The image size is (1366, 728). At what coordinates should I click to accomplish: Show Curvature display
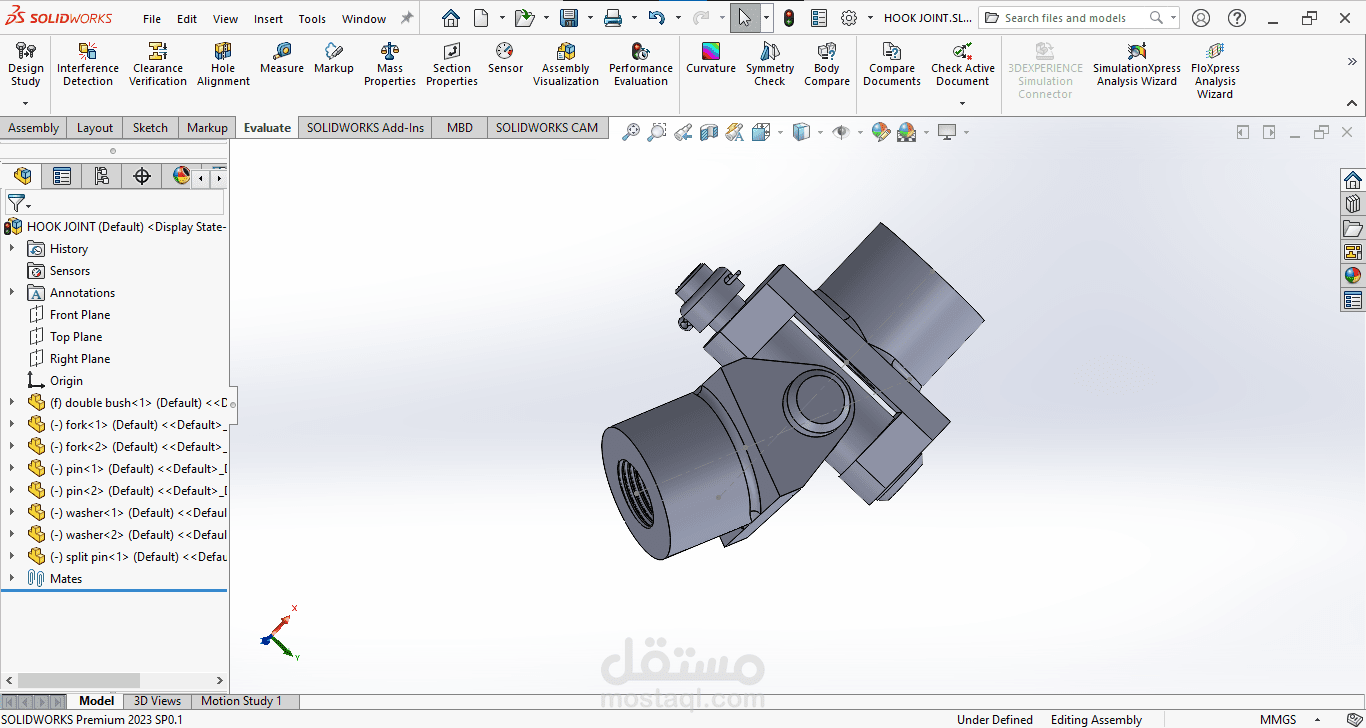(x=711, y=58)
